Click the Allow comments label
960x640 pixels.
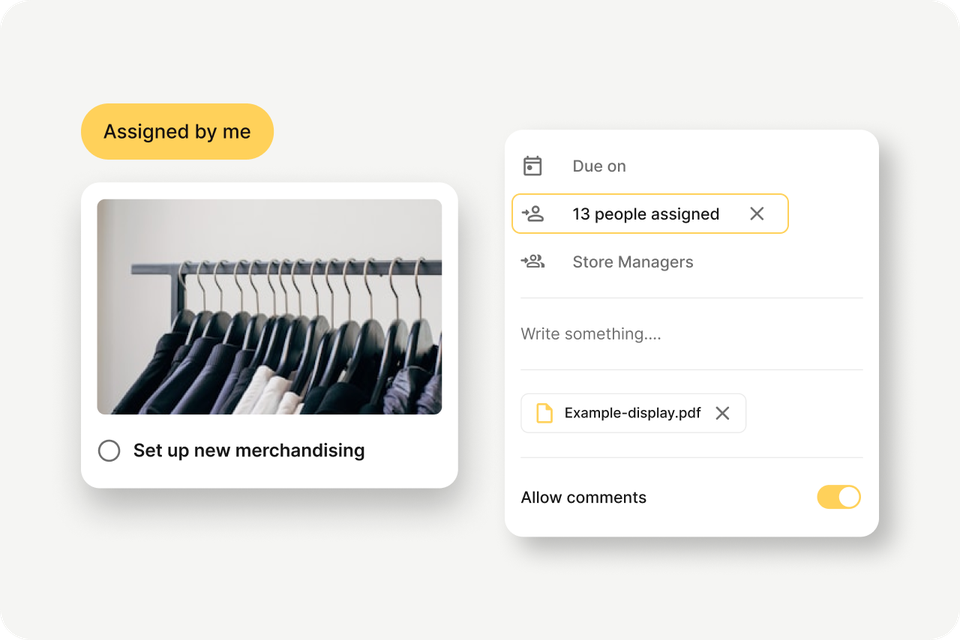pos(583,497)
